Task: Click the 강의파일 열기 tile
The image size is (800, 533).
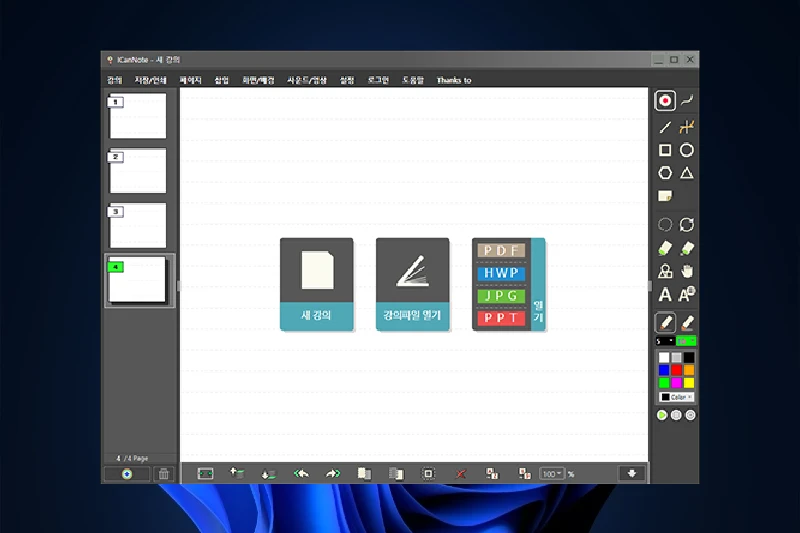Action: [x=412, y=284]
